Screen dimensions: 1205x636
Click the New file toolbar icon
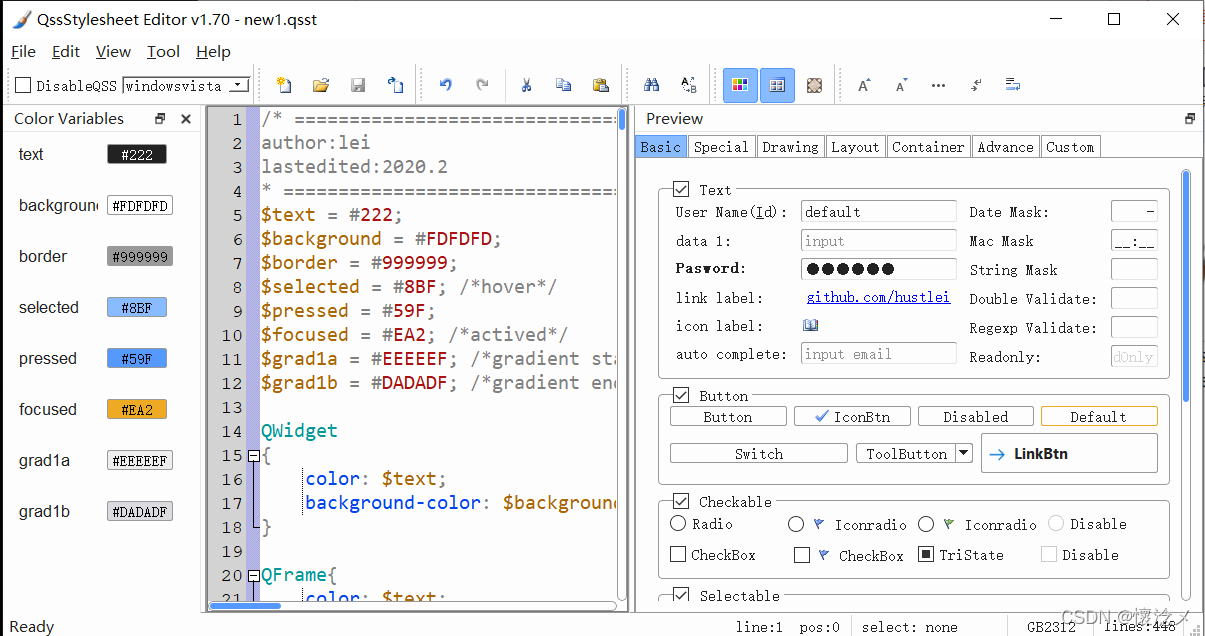(284, 86)
